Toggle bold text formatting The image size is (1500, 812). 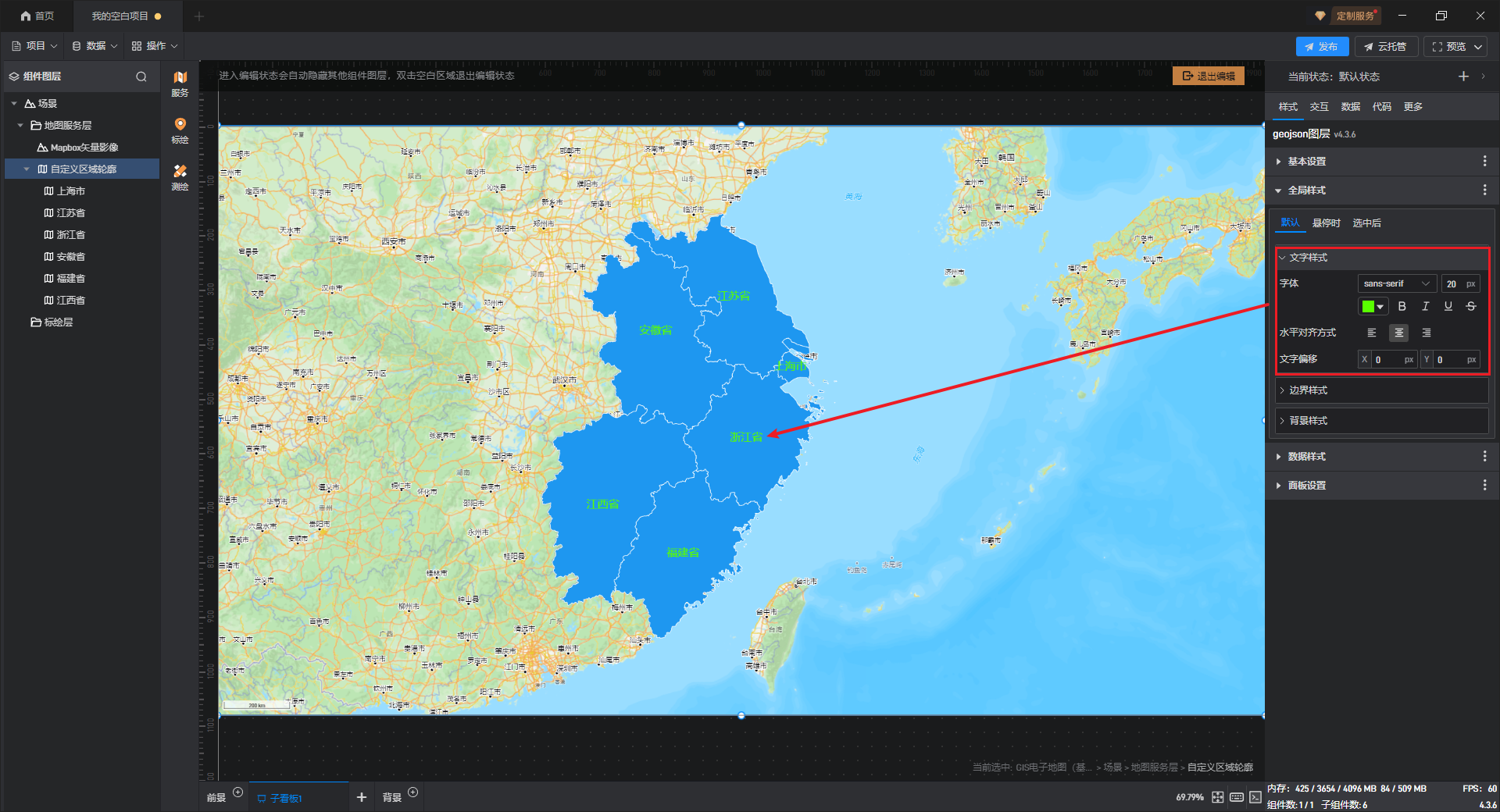point(1402,307)
